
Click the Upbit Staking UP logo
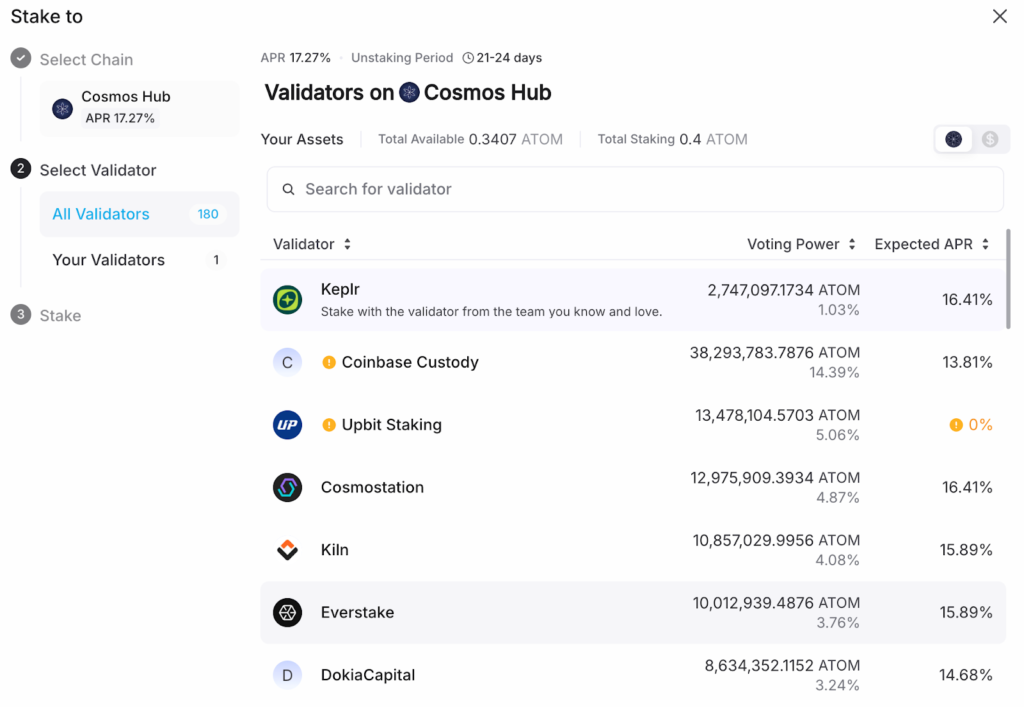click(287, 425)
